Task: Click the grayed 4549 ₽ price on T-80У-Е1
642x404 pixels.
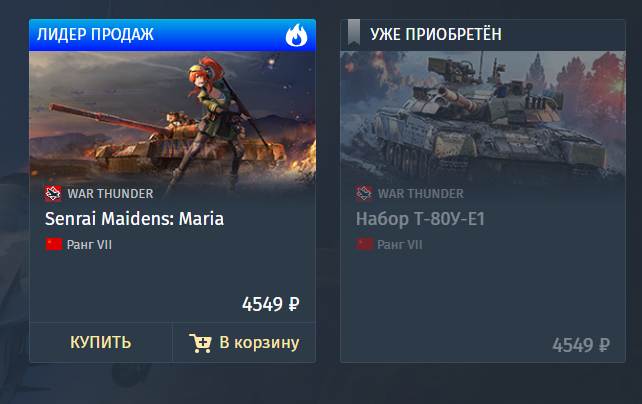Action: (581, 345)
